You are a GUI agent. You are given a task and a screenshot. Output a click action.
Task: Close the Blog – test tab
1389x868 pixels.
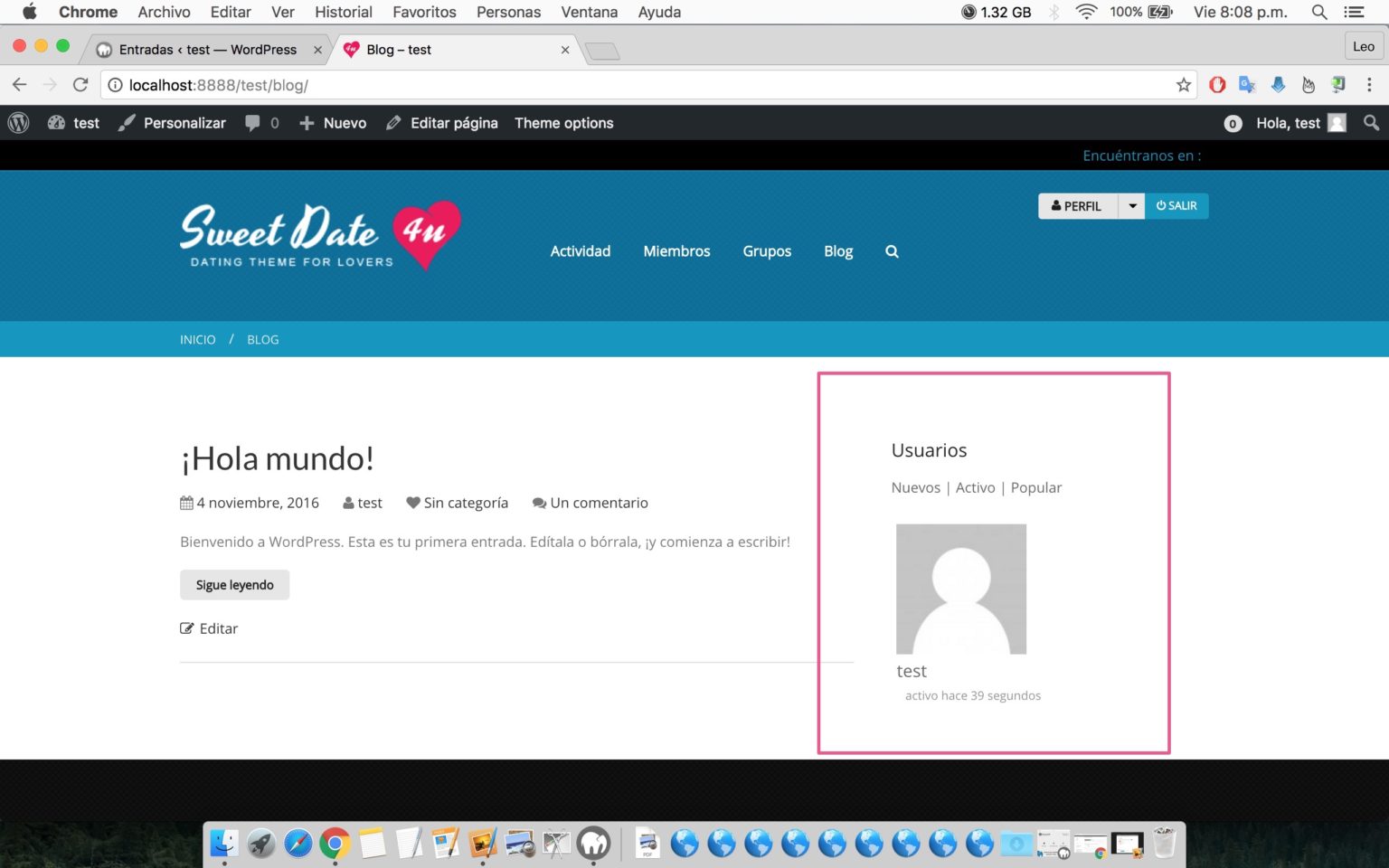565,50
